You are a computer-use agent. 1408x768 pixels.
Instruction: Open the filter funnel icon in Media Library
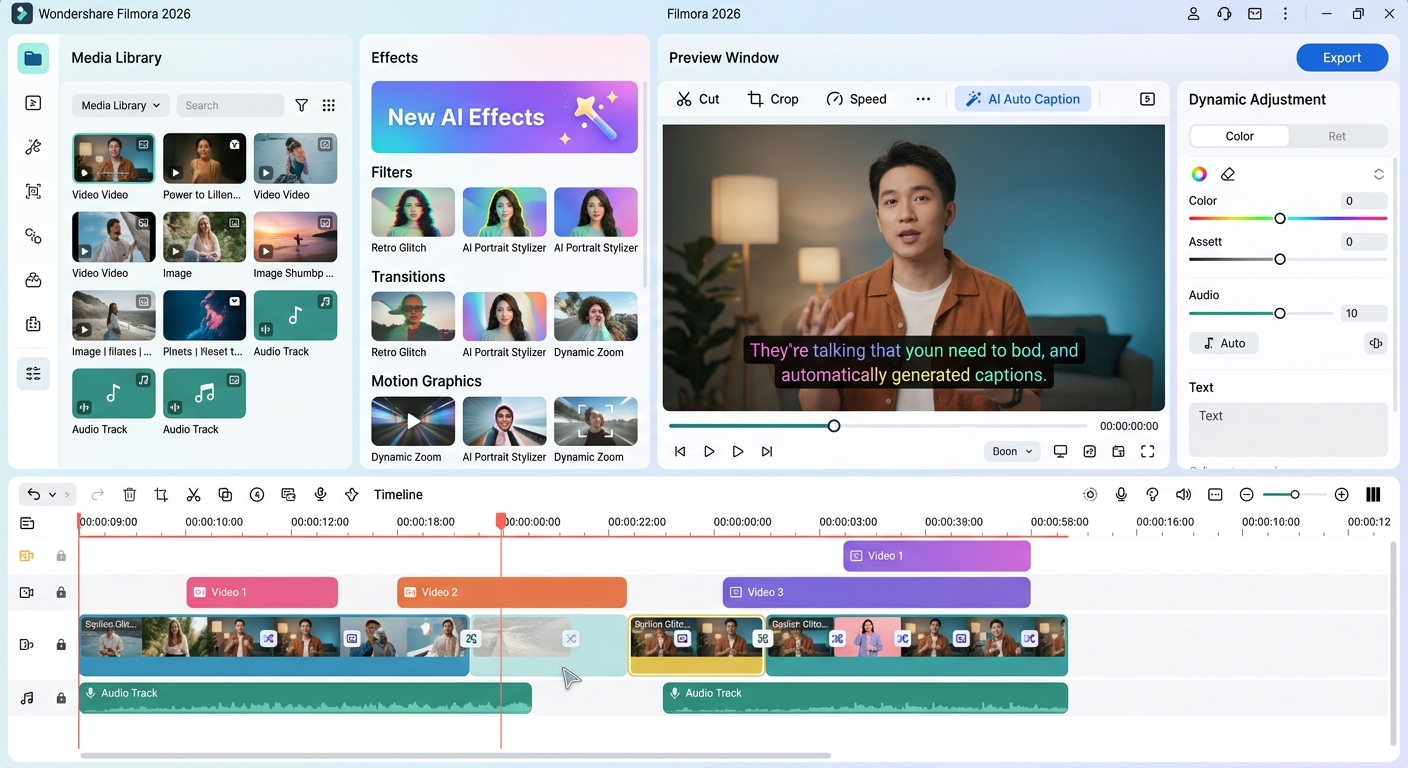(x=301, y=105)
